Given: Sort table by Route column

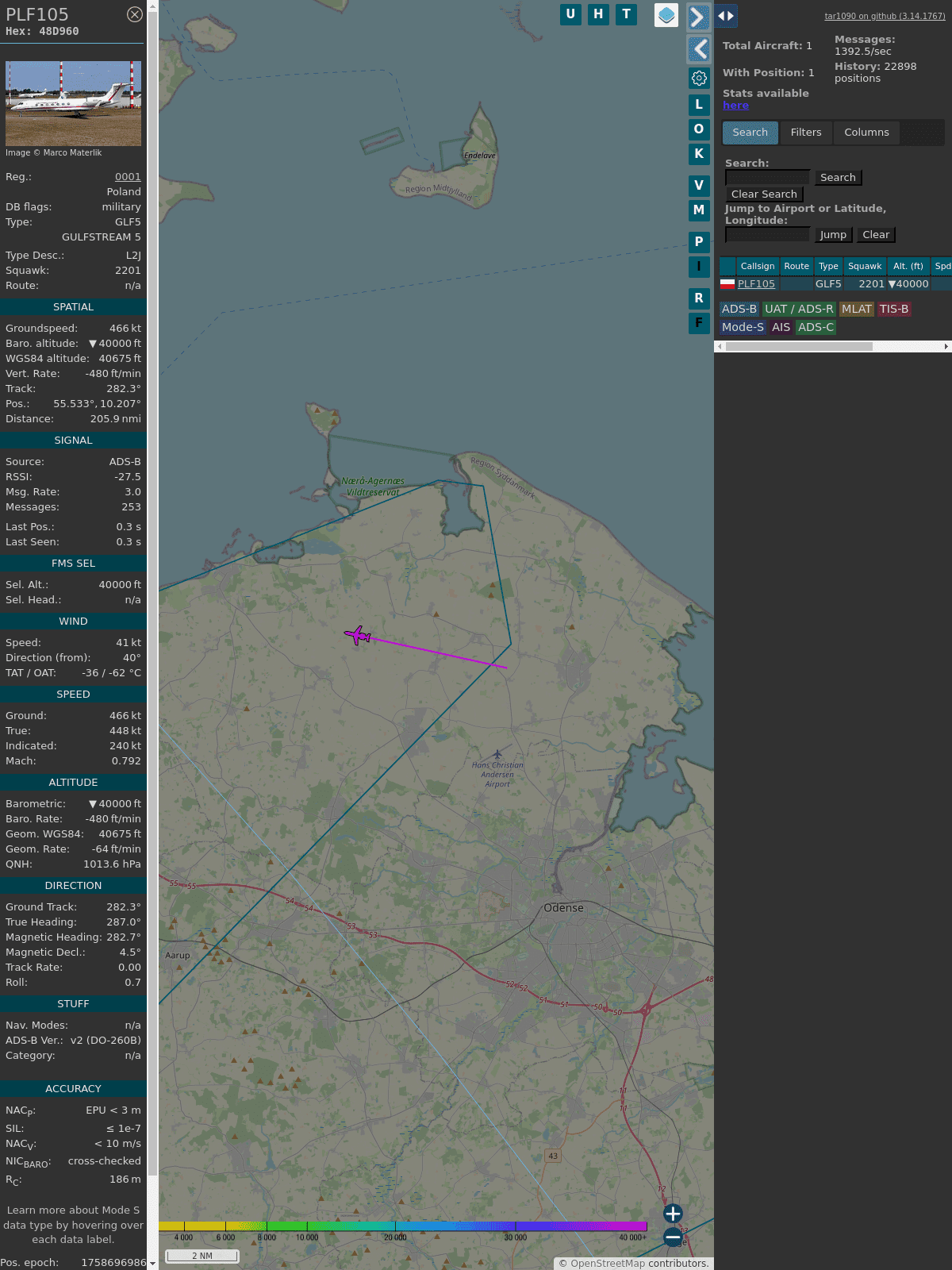Looking at the screenshot, I should tap(797, 267).
